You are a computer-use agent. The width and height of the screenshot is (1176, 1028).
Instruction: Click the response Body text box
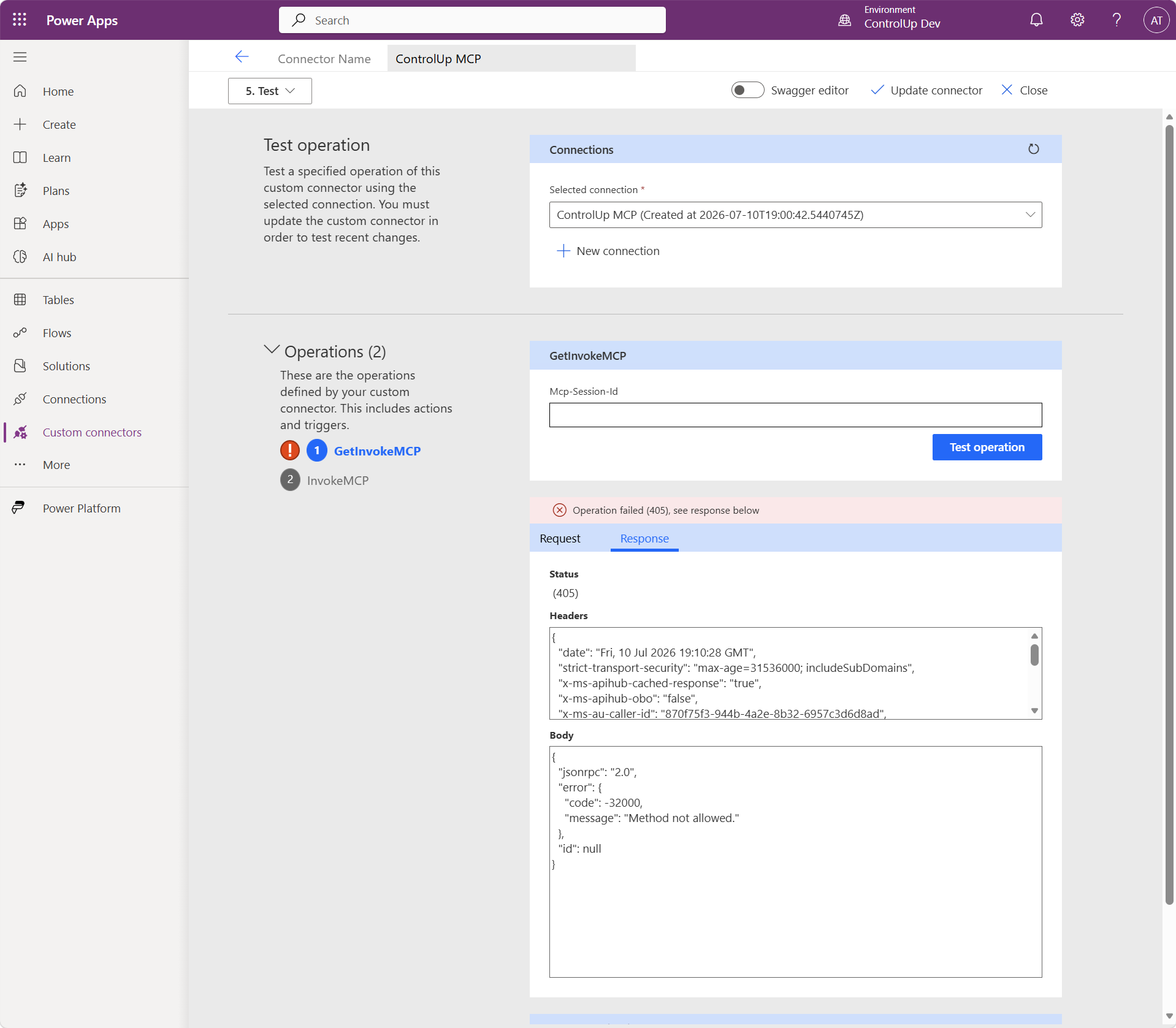coord(795,861)
